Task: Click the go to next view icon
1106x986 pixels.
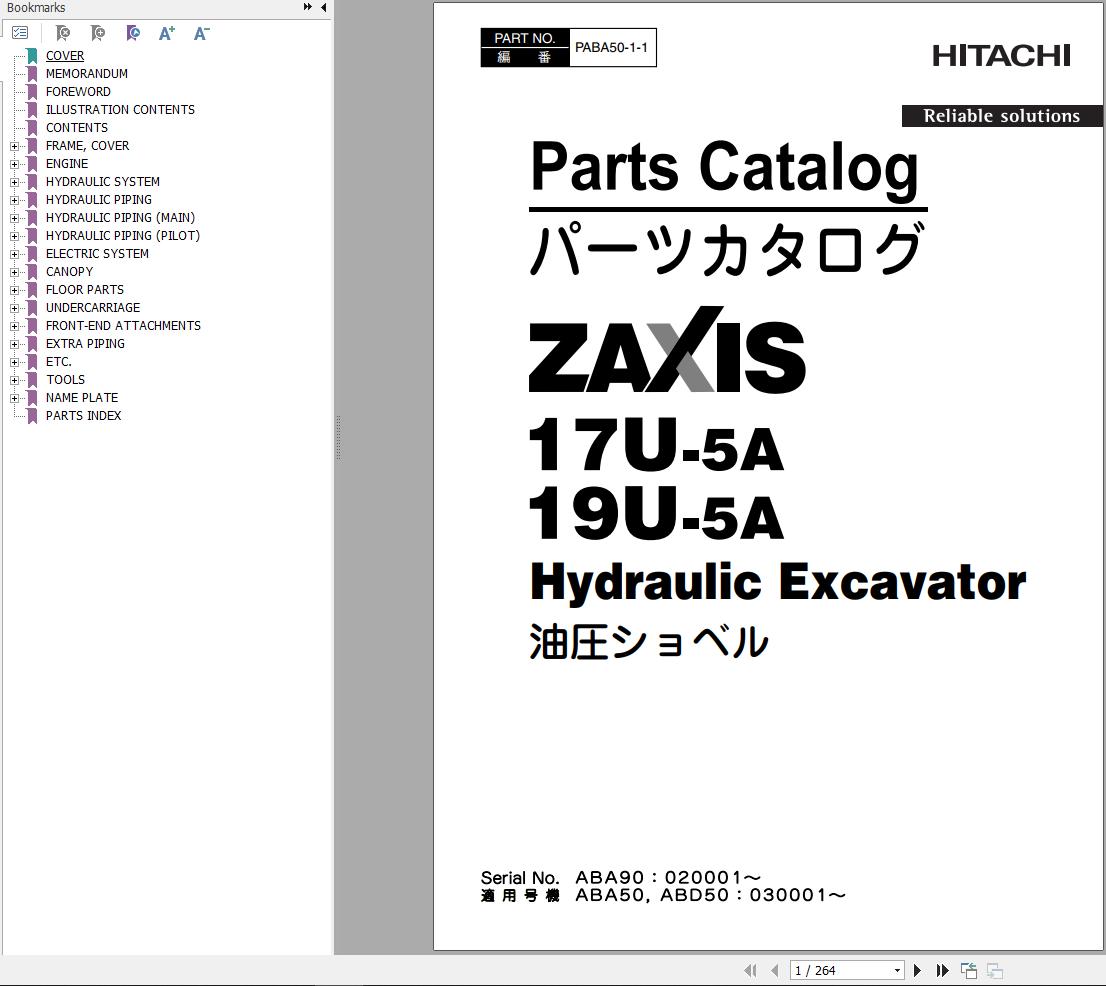Action: tap(995, 970)
